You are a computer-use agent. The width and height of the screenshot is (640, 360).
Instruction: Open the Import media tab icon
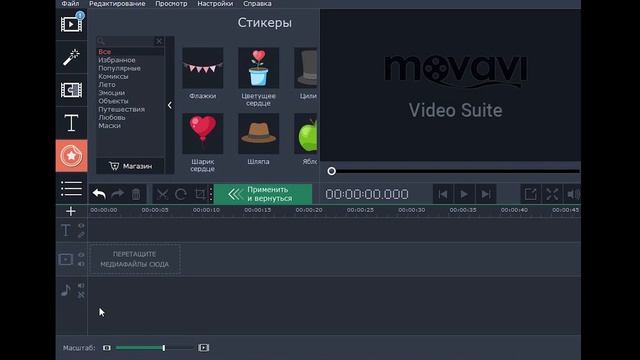pos(71,24)
